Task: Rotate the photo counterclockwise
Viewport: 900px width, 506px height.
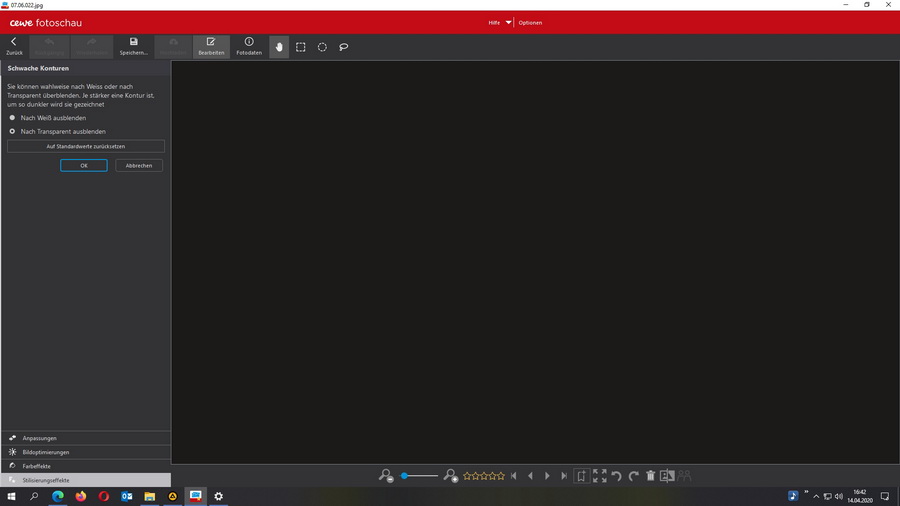Action: (616, 476)
